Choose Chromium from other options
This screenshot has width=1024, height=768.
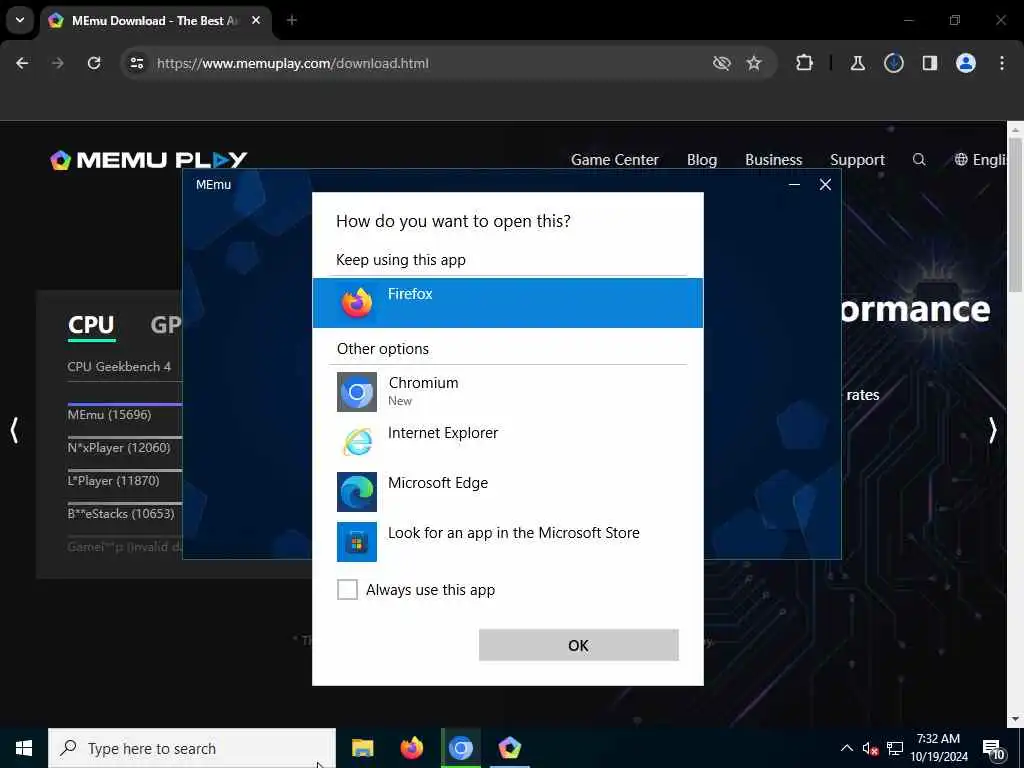(507, 392)
